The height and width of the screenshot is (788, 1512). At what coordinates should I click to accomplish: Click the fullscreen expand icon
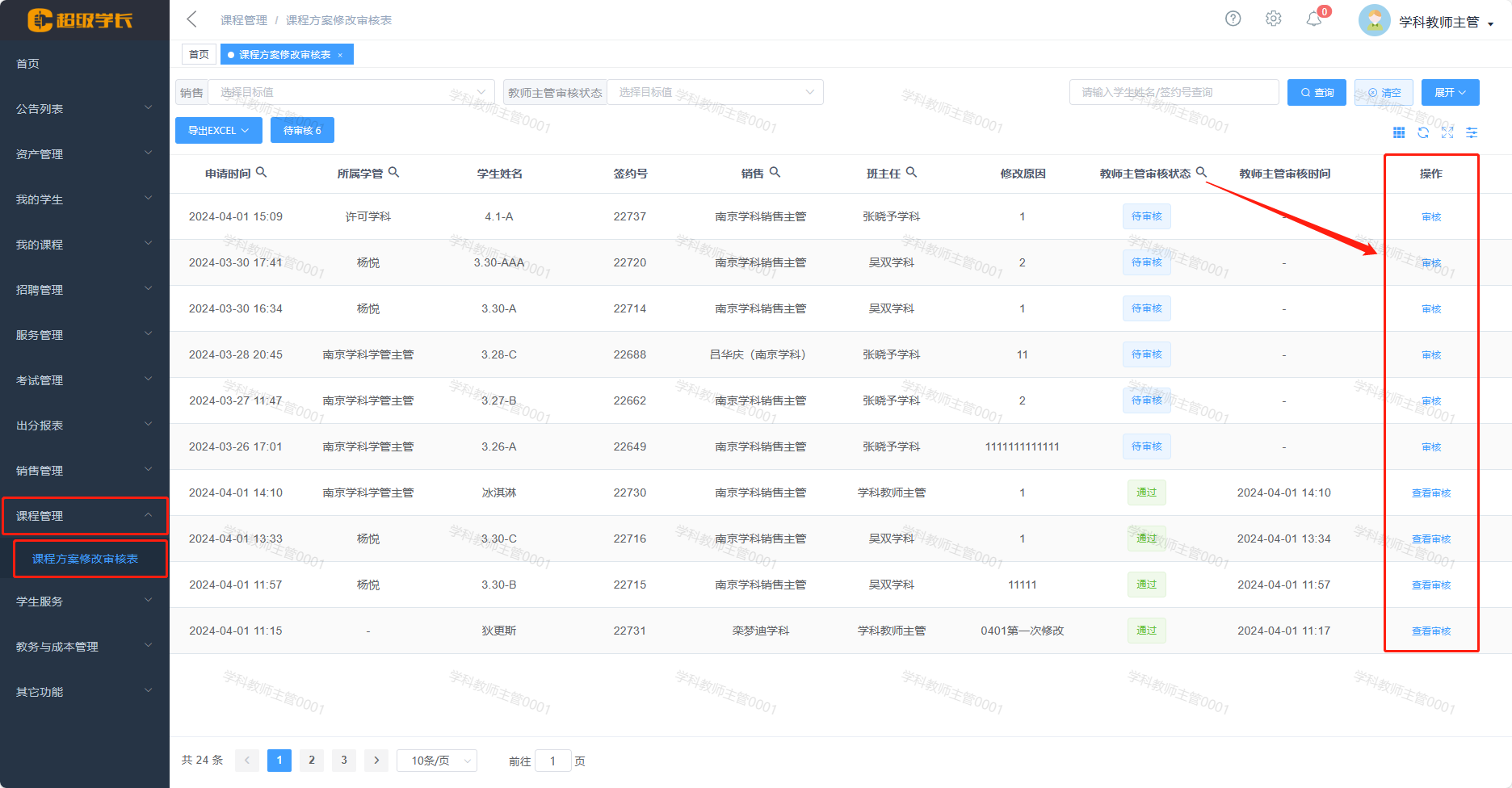[x=1447, y=132]
